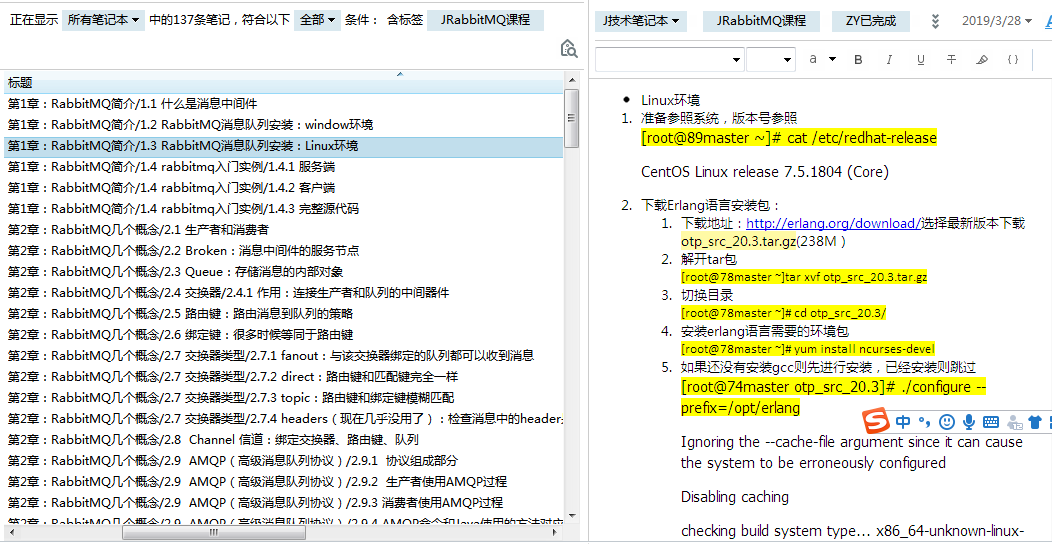This screenshot has width=1052, height=544.
Task: Toggle underline formatting
Action: coord(920,59)
